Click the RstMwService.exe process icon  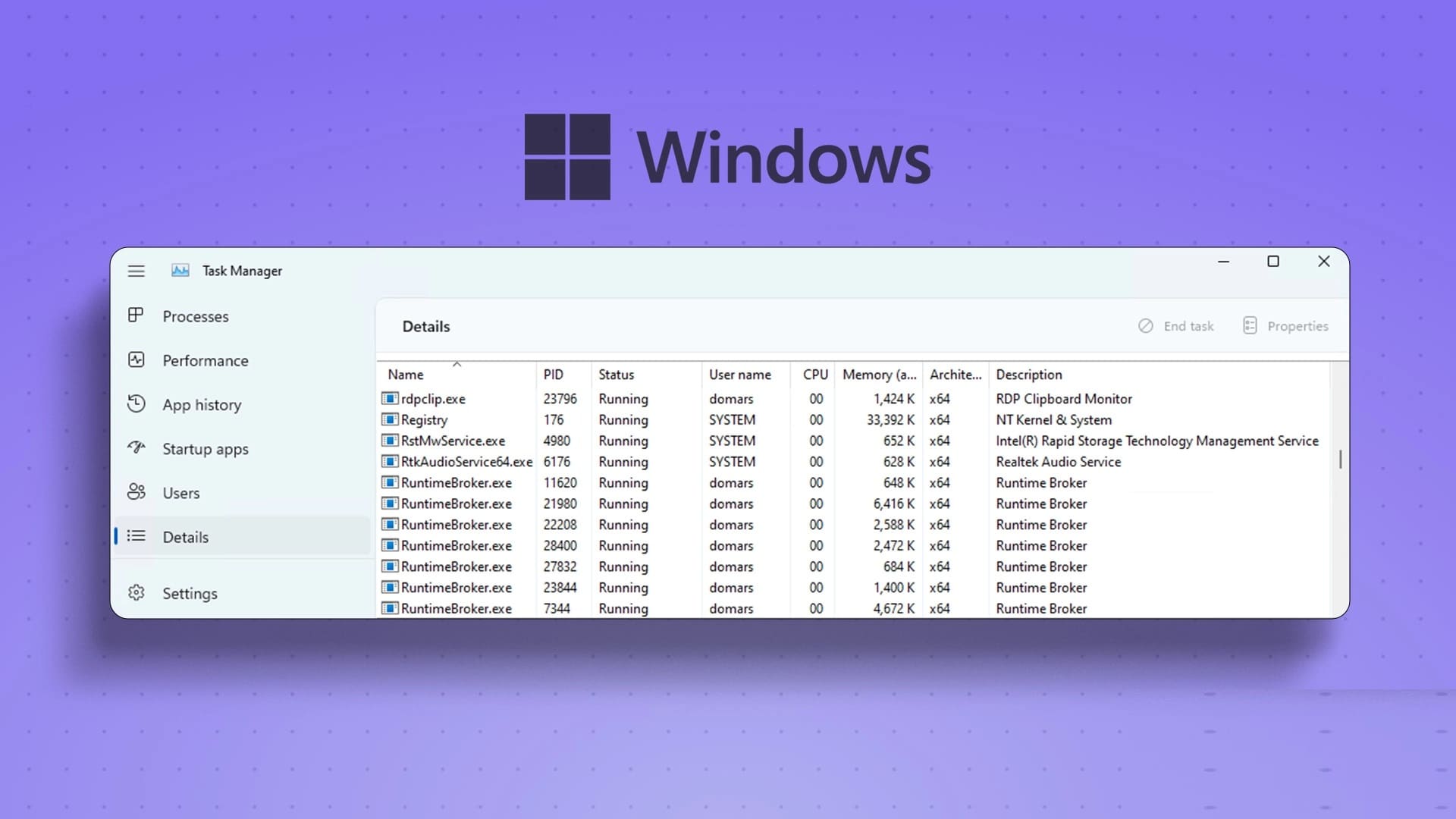point(390,440)
